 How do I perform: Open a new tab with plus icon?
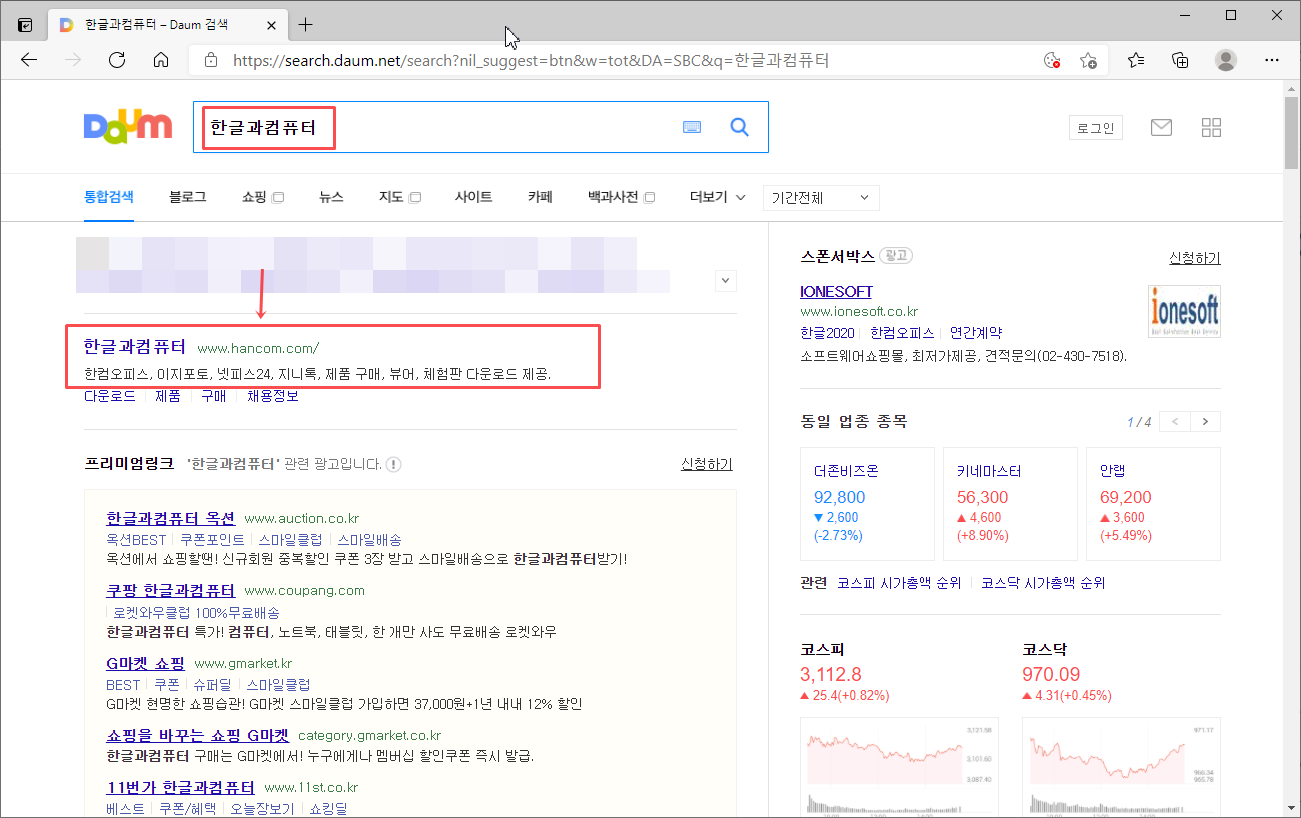click(x=306, y=24)
